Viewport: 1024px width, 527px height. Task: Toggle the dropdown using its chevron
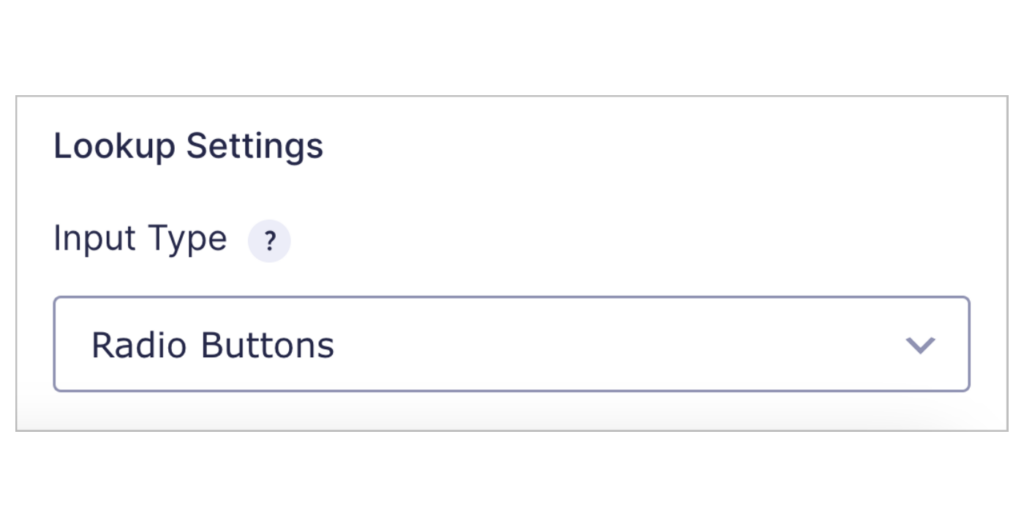[x=919, y=345]
